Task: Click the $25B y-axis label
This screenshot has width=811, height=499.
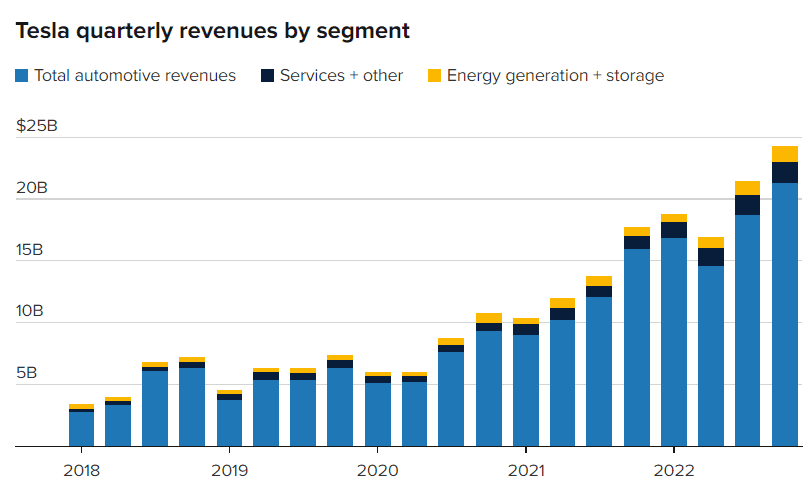Action: click(x=37, y=126)
